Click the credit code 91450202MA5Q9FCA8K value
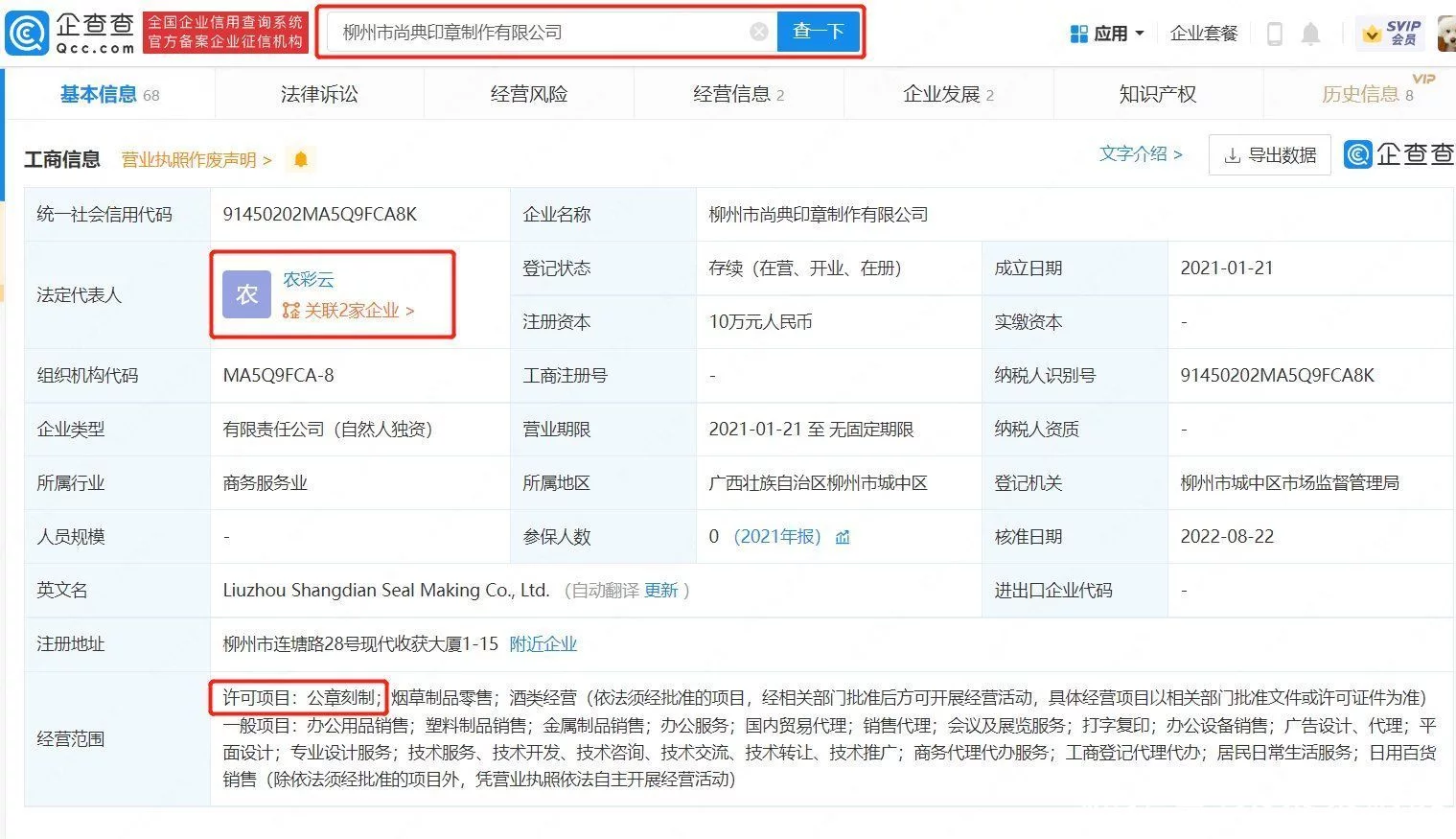This screenshot has height=839, width=1456. click(x=320, y=215)
